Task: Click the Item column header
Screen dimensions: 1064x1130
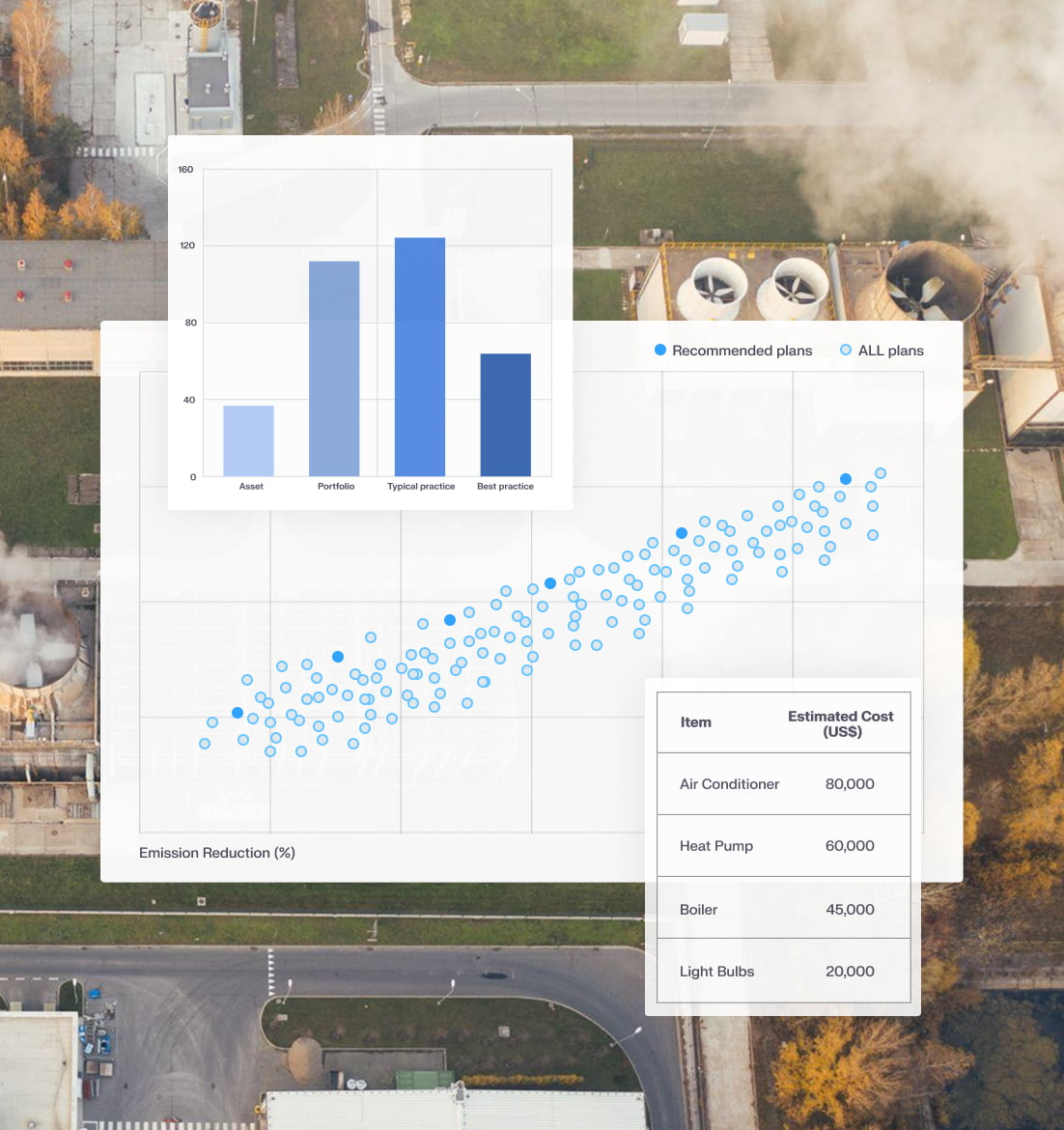Action: click(695, 722)
